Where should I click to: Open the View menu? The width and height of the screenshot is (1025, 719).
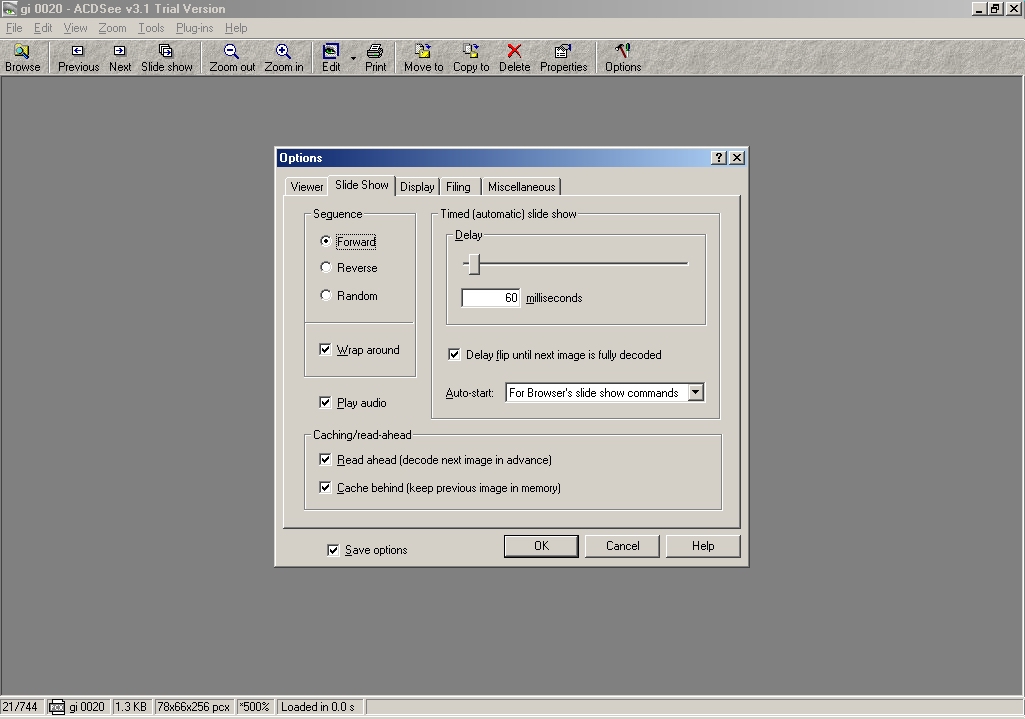click(75, 28)
